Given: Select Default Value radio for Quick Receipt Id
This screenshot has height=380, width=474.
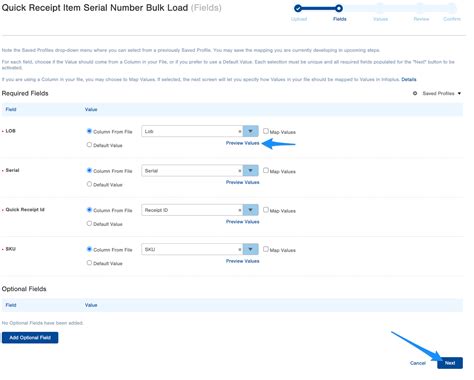Looking at the screenshot, I should (89, 223).
